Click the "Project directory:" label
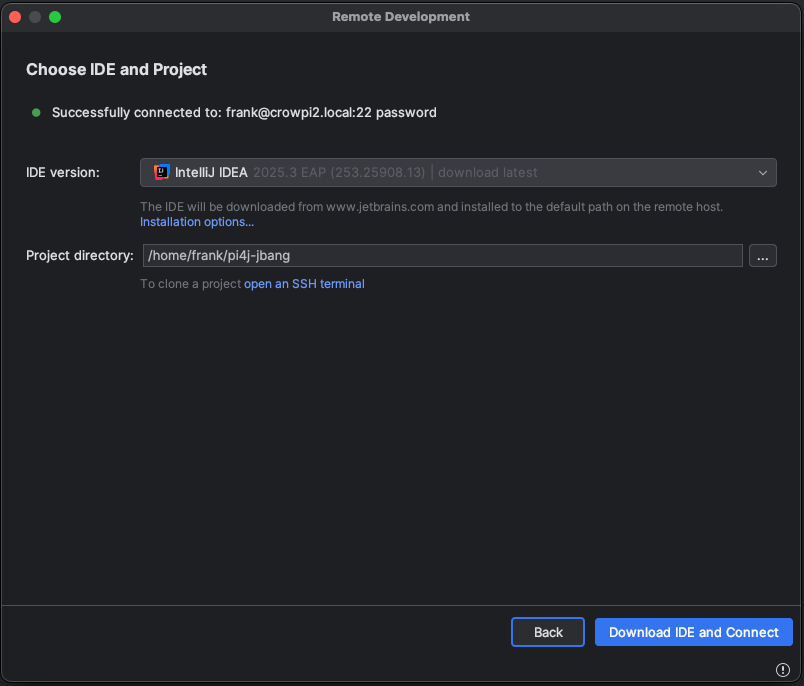 80,256
